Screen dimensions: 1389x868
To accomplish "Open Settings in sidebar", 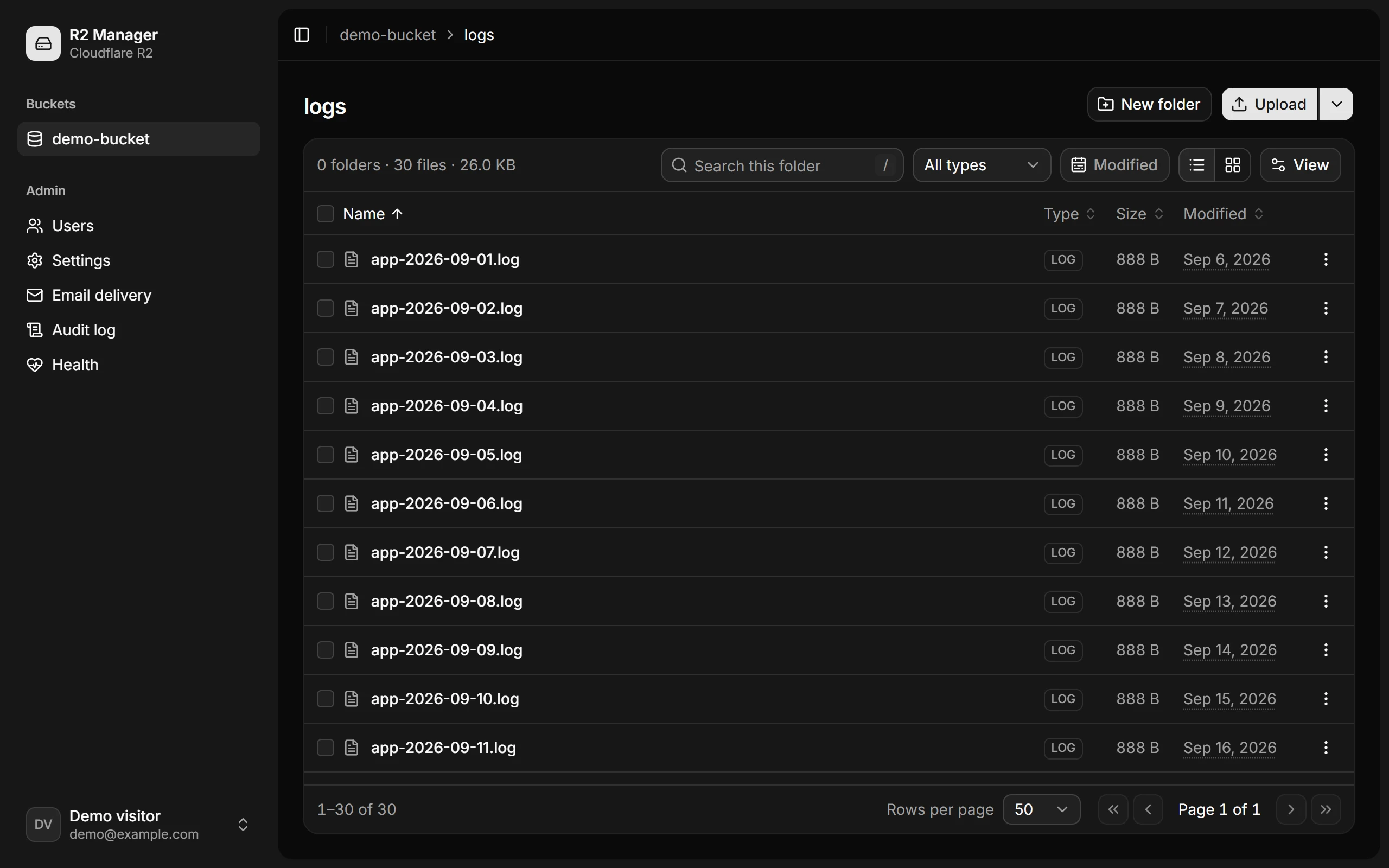I will [x=138, y=260].
